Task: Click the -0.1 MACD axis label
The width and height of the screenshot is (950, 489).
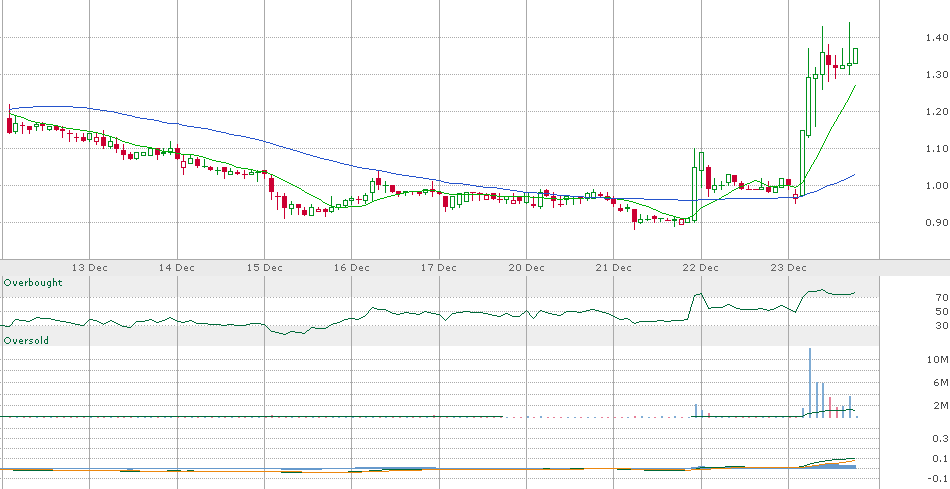Action: point(939,478)
